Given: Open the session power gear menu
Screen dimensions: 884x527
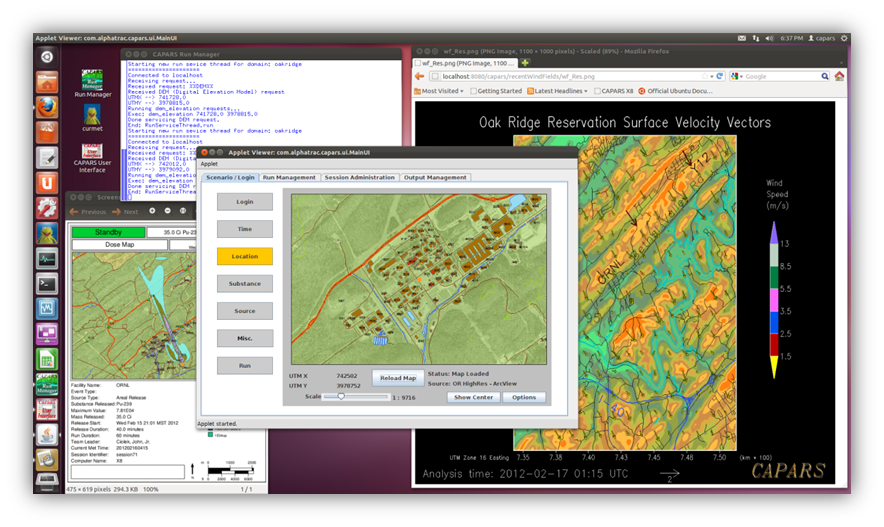Looking at the screenshot, I should 844,38.
